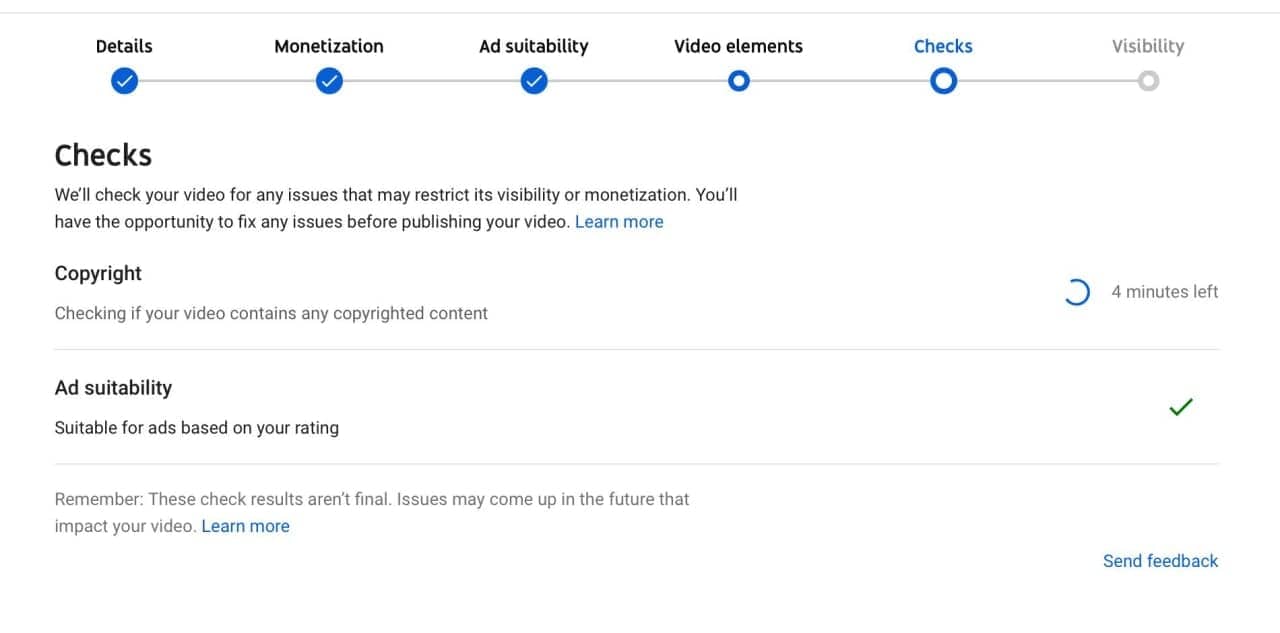Click the Checks step circle indicator
1280x633 pixels.
(x=943, y=81)
